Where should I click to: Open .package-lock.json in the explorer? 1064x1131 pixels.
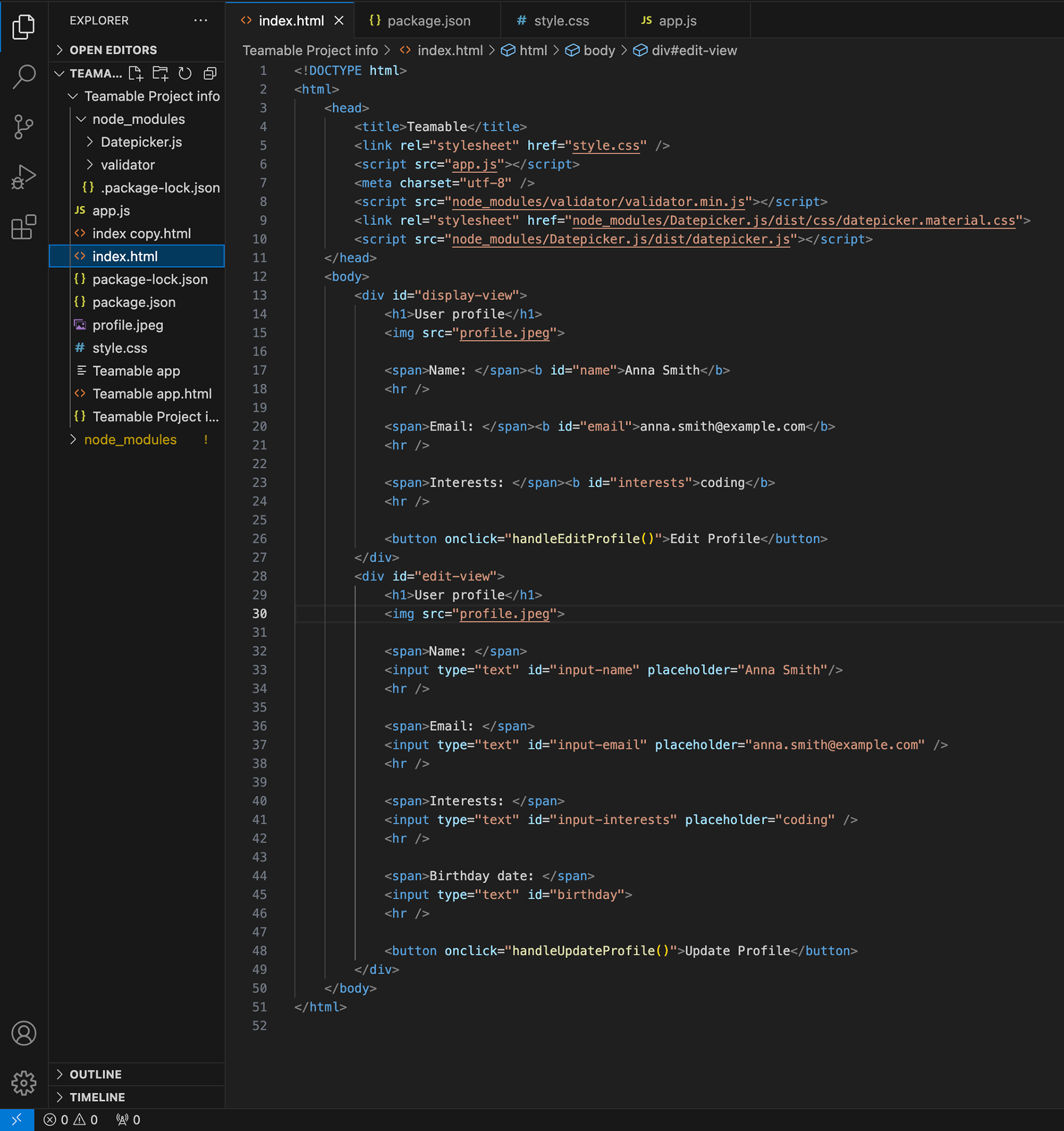tap(151, 188)
